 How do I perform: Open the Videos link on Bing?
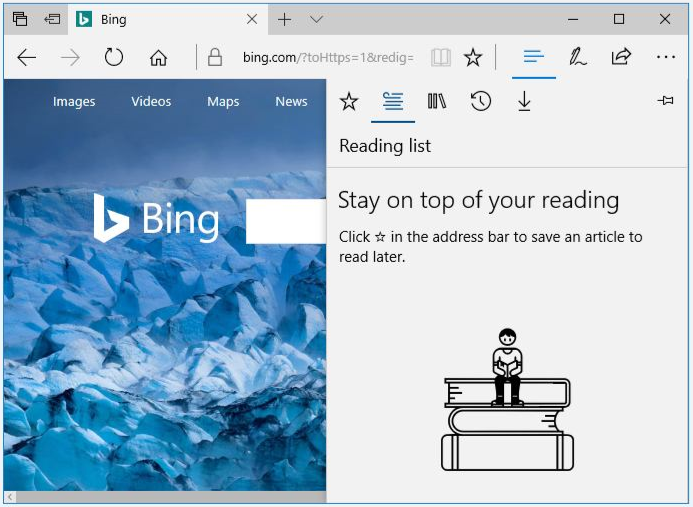[151, 101]
